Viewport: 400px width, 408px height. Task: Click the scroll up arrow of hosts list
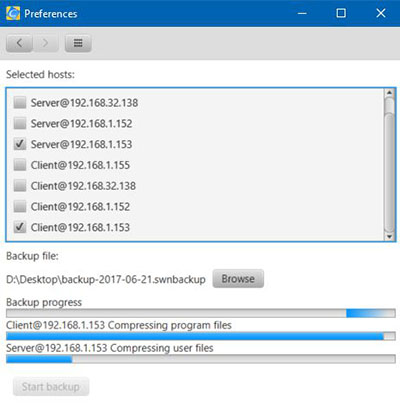tap(389, 93)
